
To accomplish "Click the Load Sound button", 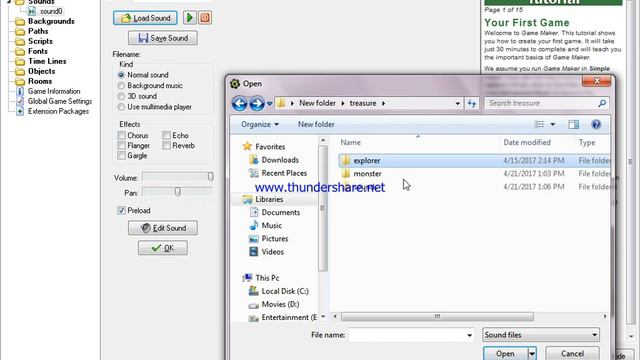I will (x=145, y=18).
